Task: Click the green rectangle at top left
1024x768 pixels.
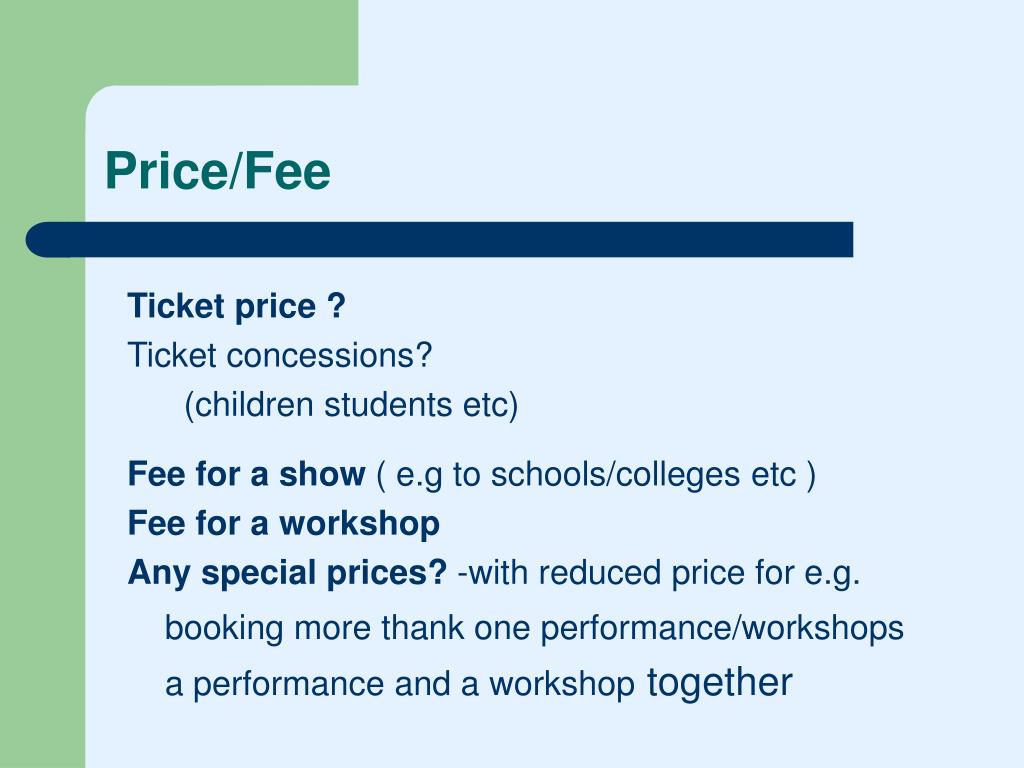Action: 179,42
